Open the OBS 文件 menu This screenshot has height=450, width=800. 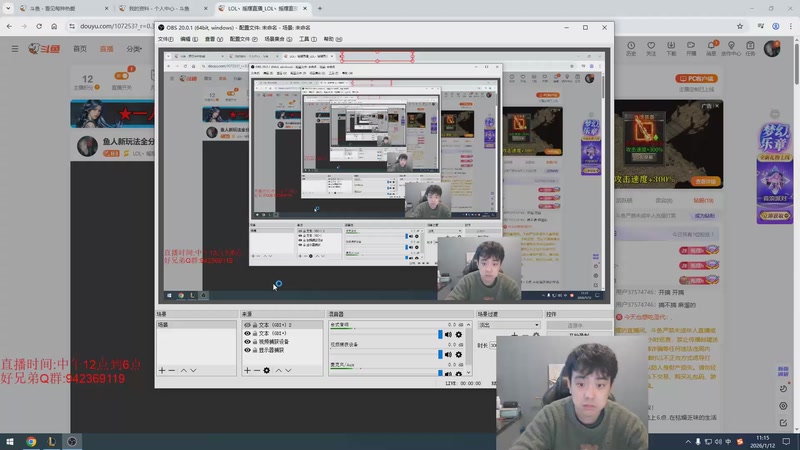(x=165, y=39)
